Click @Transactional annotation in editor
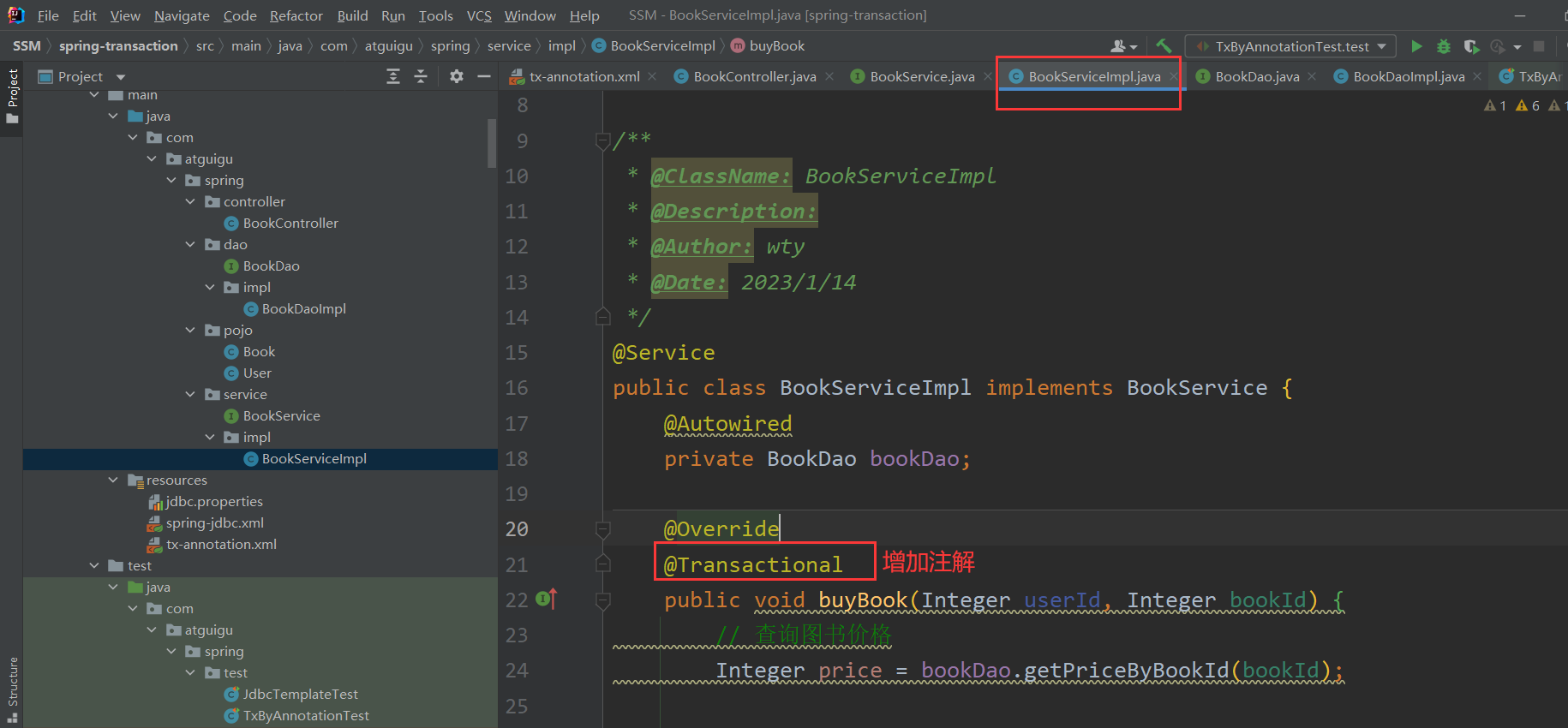The width and height of the screenshot is (1568, 728). [753, 564]
